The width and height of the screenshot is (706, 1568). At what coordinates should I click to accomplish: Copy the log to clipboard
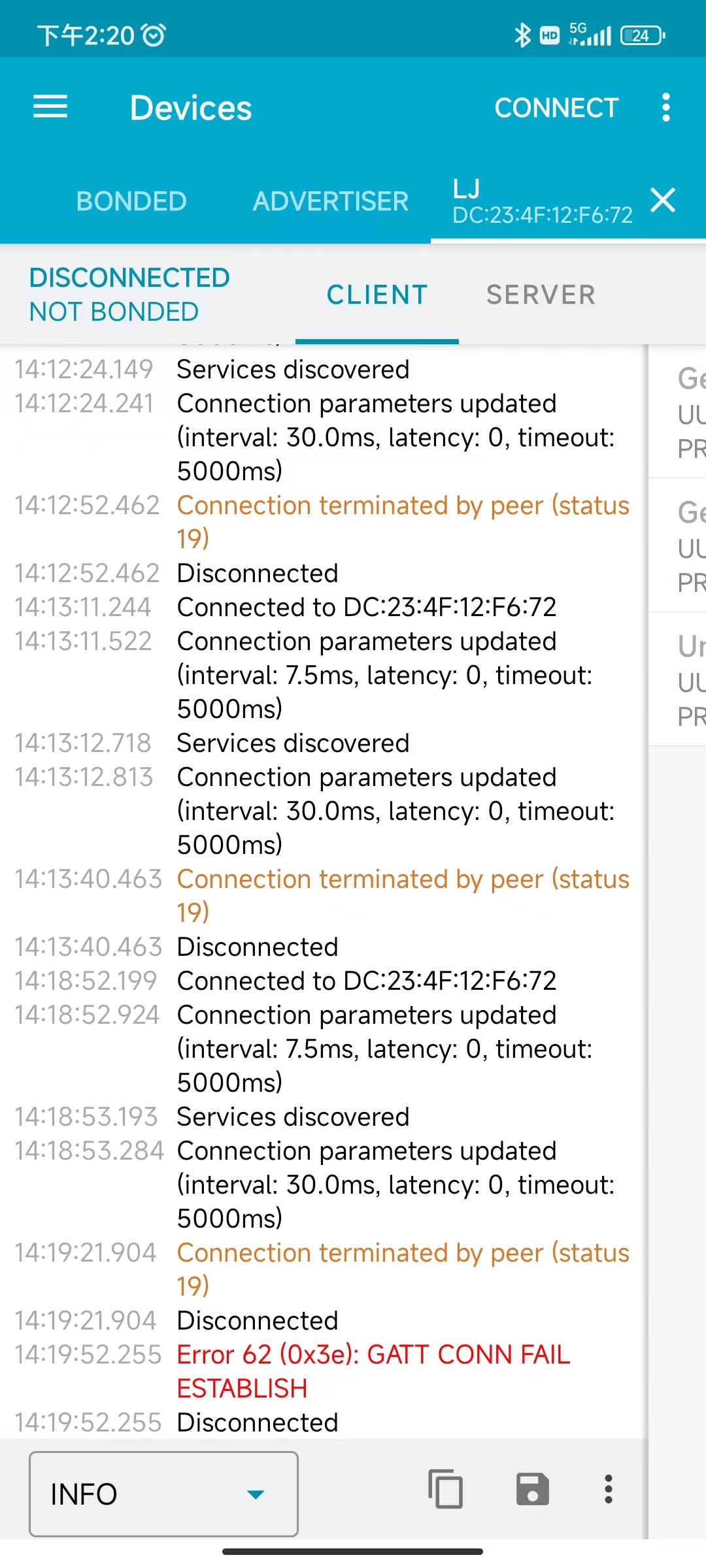coord(445,1489)
